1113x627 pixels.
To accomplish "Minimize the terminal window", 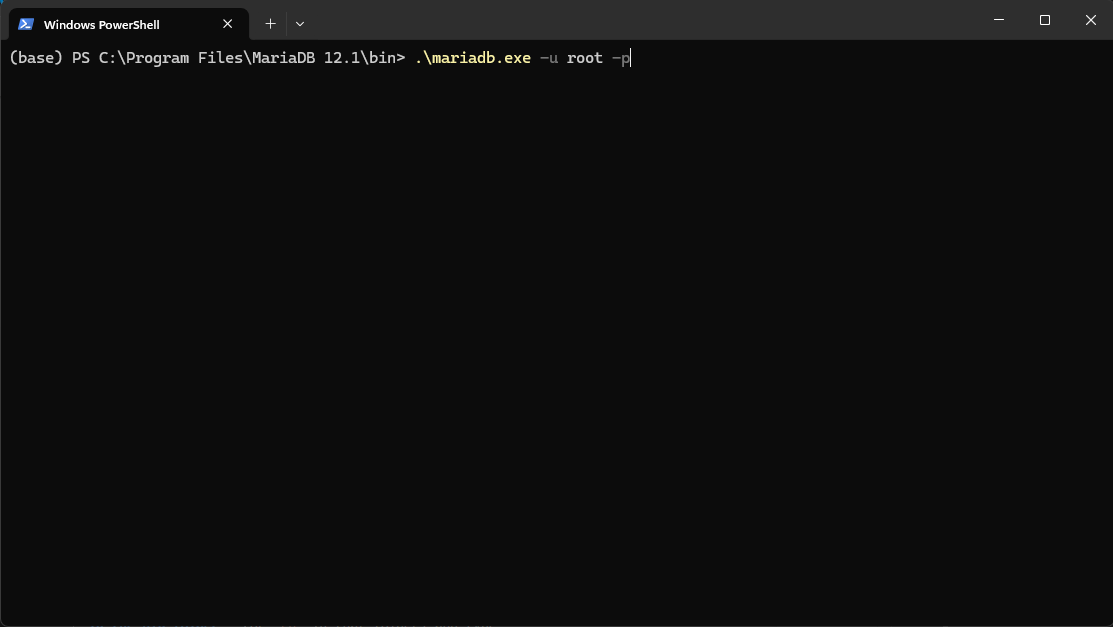I will pos(999,20).
